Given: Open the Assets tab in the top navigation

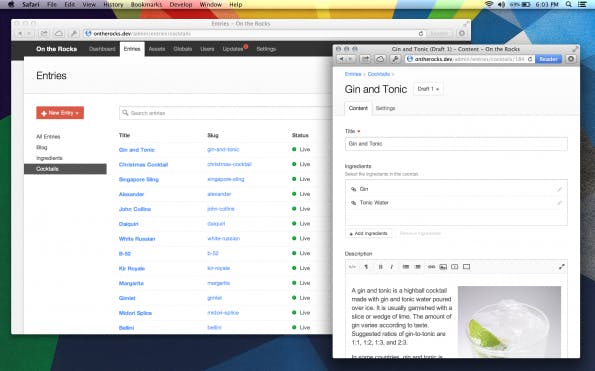Looking at the screenshot, I should point(157,49).
